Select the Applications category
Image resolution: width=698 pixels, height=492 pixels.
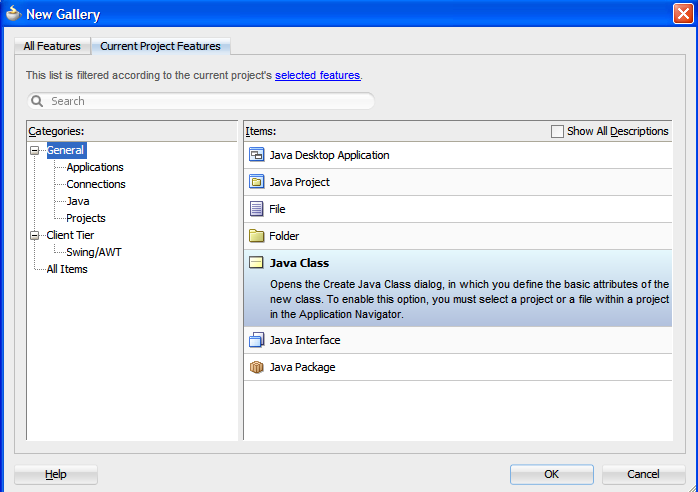pyautogui.click(x=95, y=167)
